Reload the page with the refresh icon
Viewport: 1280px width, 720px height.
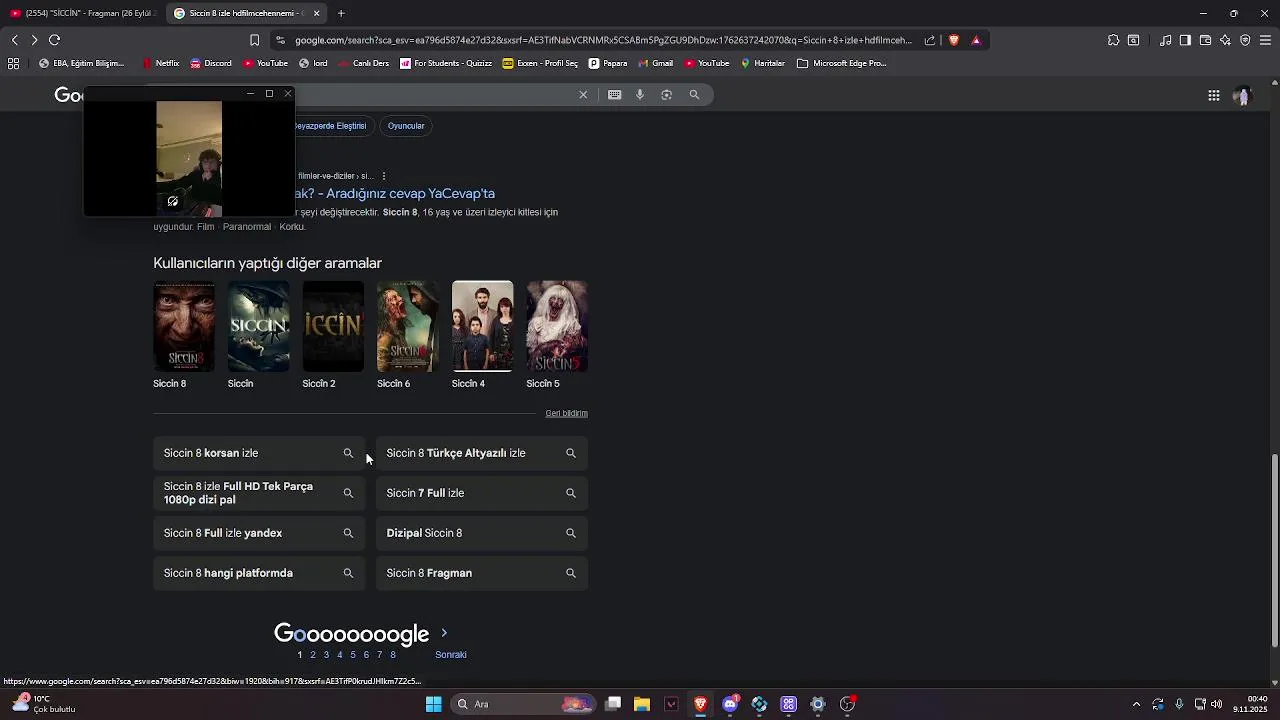(x=54, y=40)
